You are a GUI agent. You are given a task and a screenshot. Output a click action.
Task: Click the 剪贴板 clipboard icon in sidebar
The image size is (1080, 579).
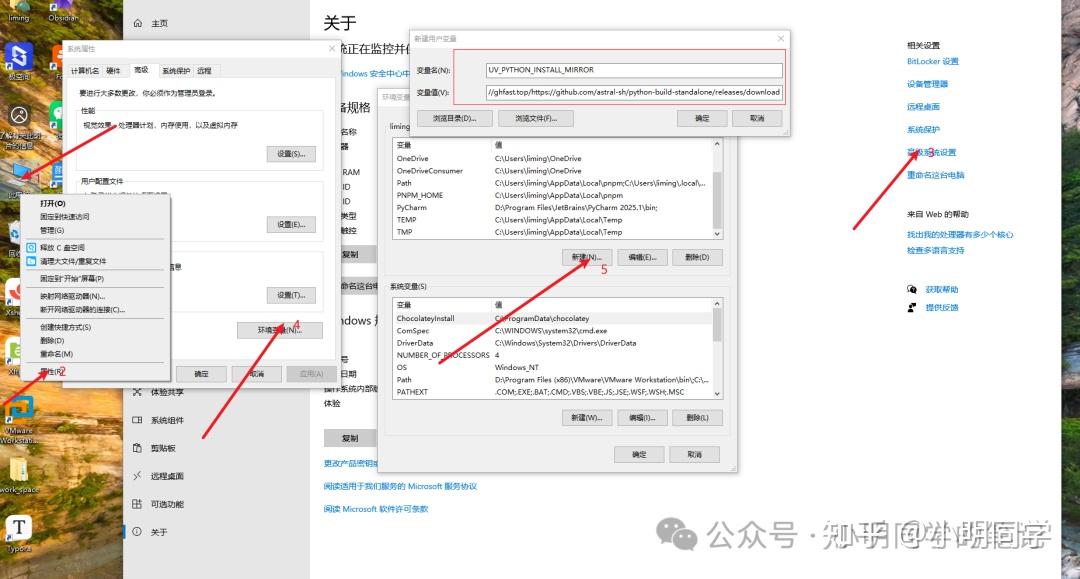[x=137, y=448]
